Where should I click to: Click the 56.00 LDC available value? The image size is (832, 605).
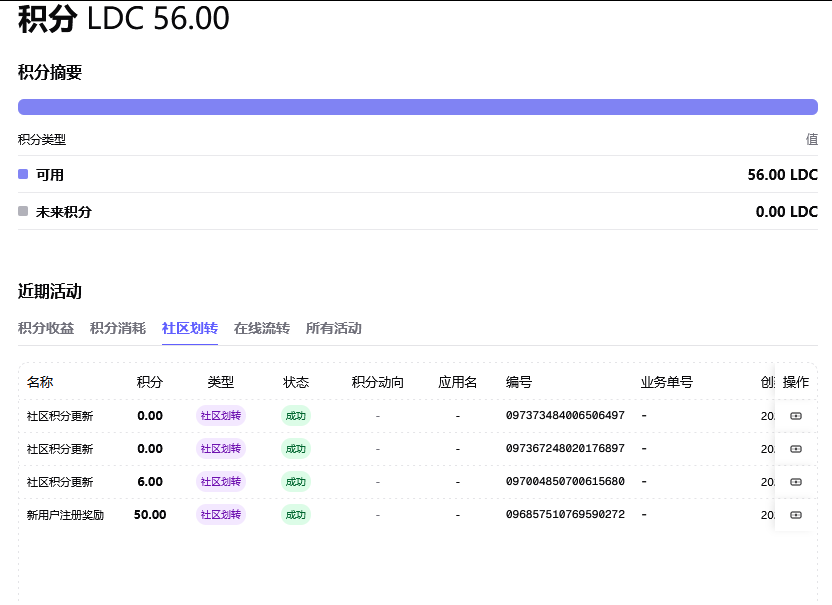[783, 175]
